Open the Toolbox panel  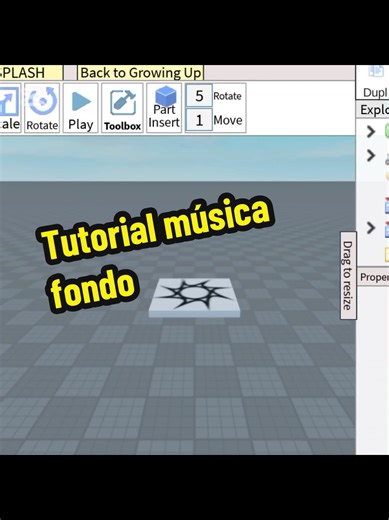coord(122,108)
